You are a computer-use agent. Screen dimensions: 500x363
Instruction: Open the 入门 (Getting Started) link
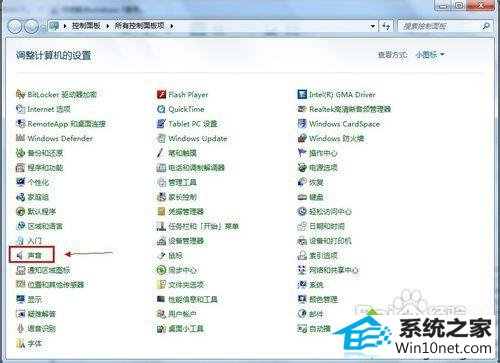click(x=35, y=241)
